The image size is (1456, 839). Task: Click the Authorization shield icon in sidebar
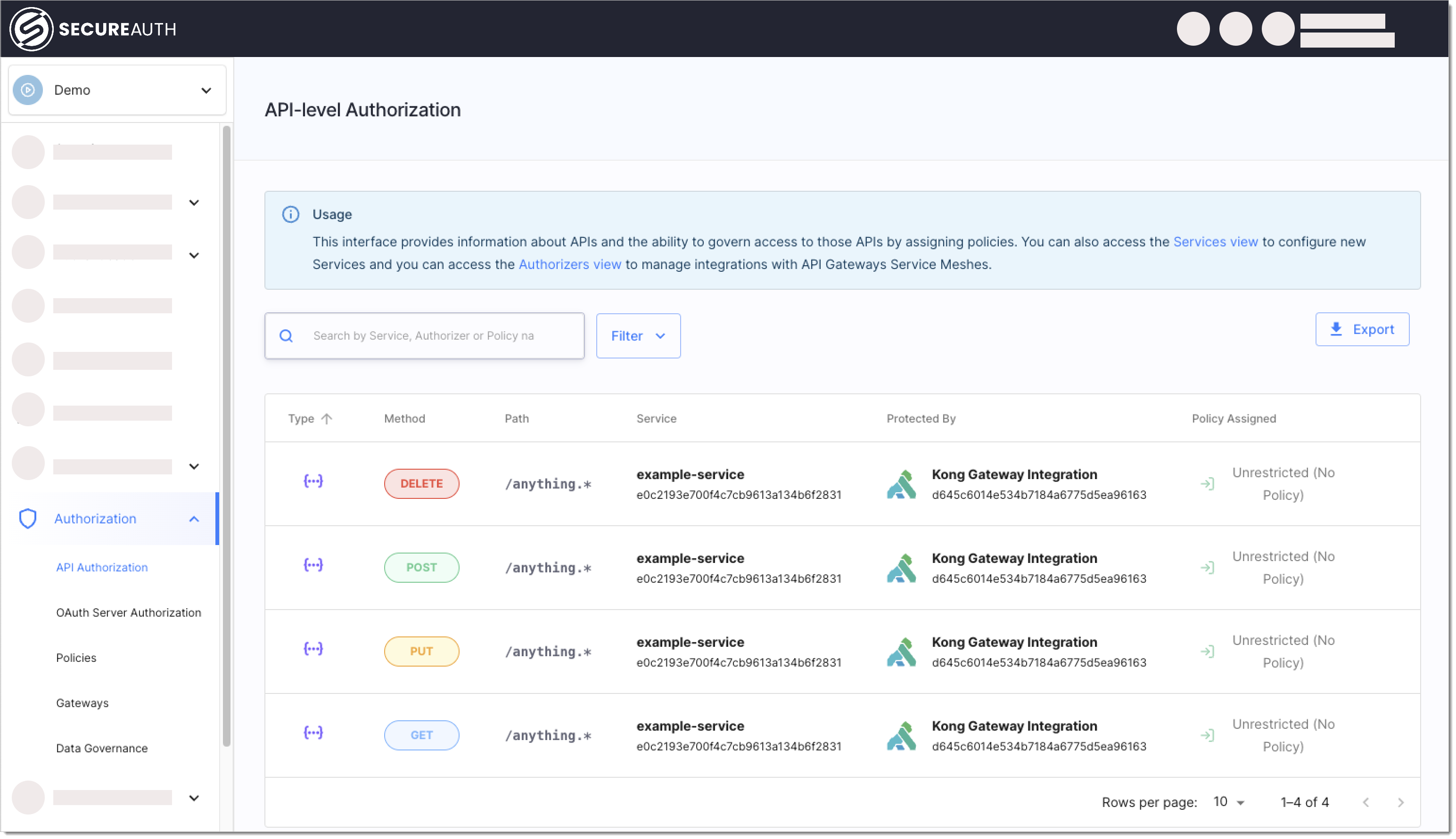[28, 518]
